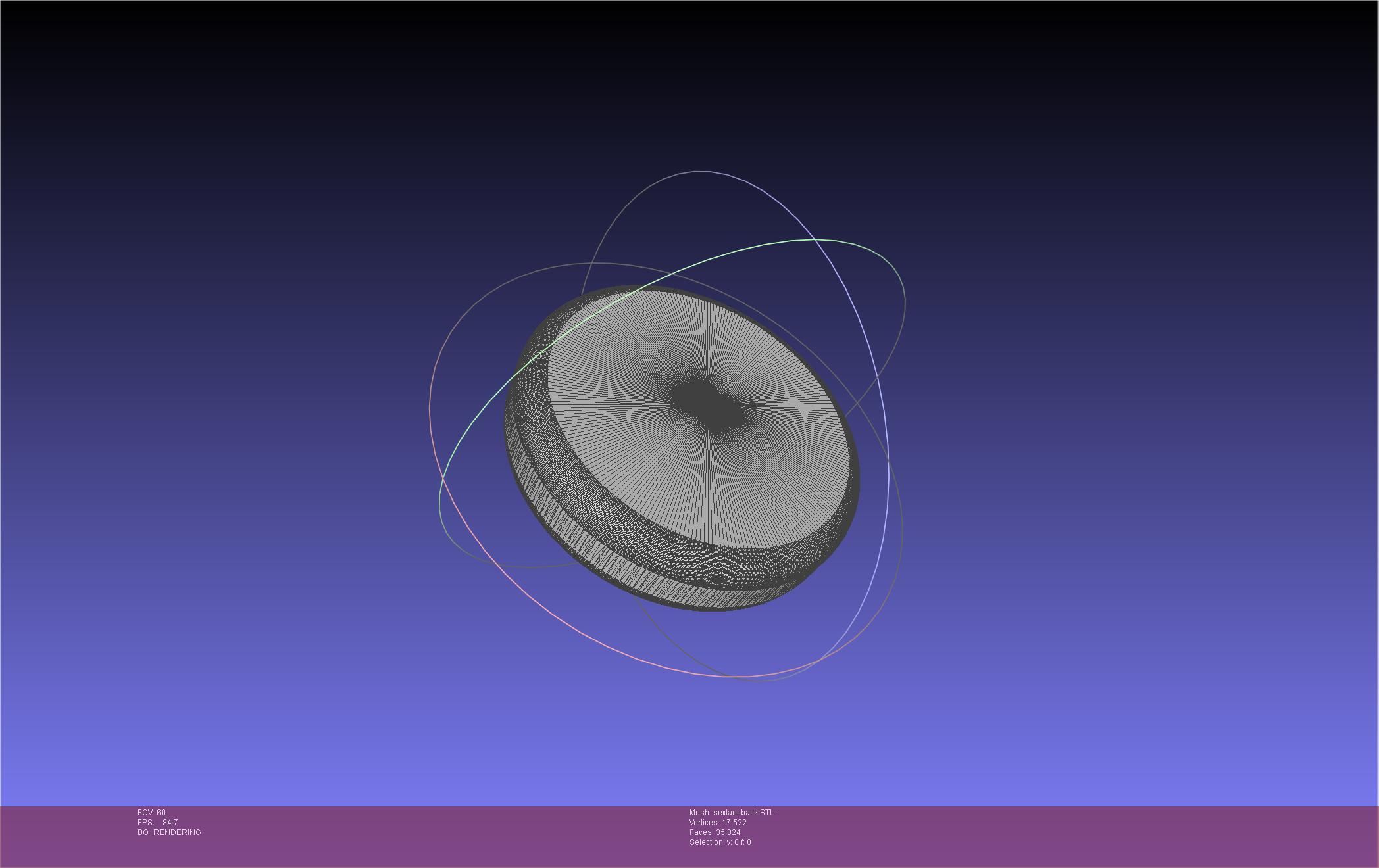Image resolution: width=1379 pixels, height=868 pixels.
Task: Click the BO_RENDERING status text
Action: click(x=169, y=832)
